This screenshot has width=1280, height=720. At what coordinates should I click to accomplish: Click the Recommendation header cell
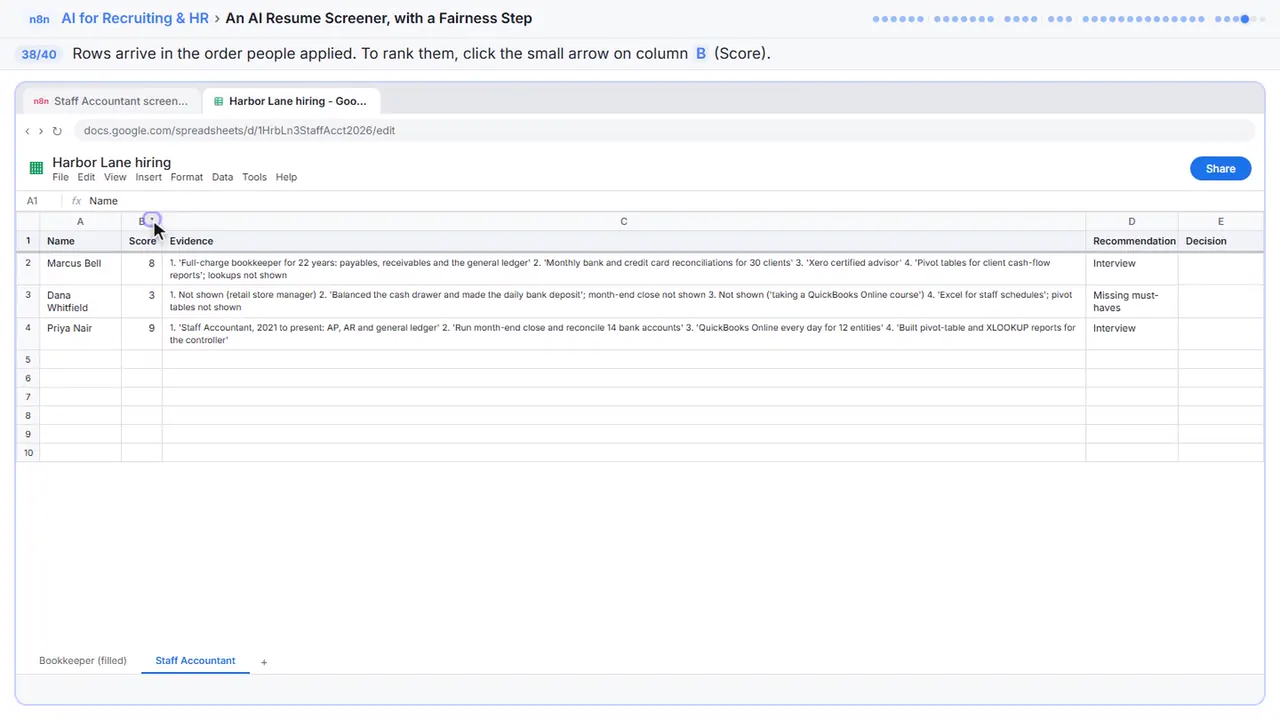coord(1132,241)
